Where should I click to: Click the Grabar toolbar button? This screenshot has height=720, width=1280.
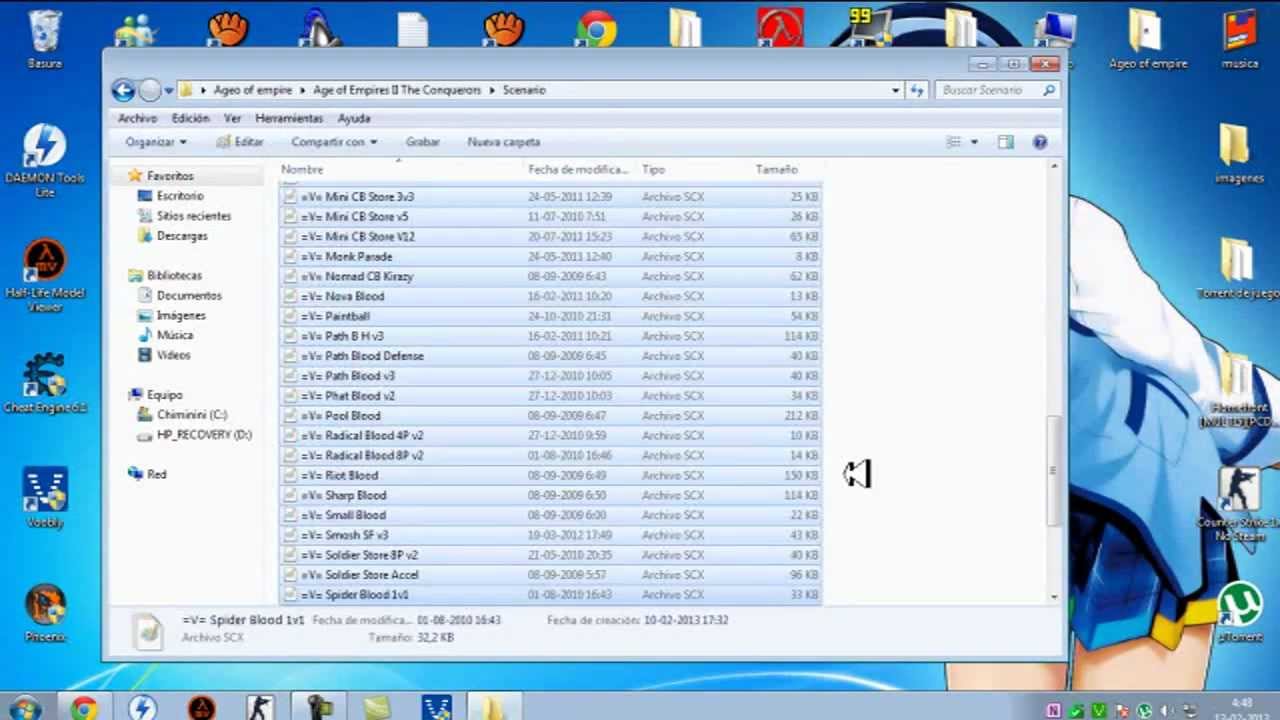[x=422, y=142]
